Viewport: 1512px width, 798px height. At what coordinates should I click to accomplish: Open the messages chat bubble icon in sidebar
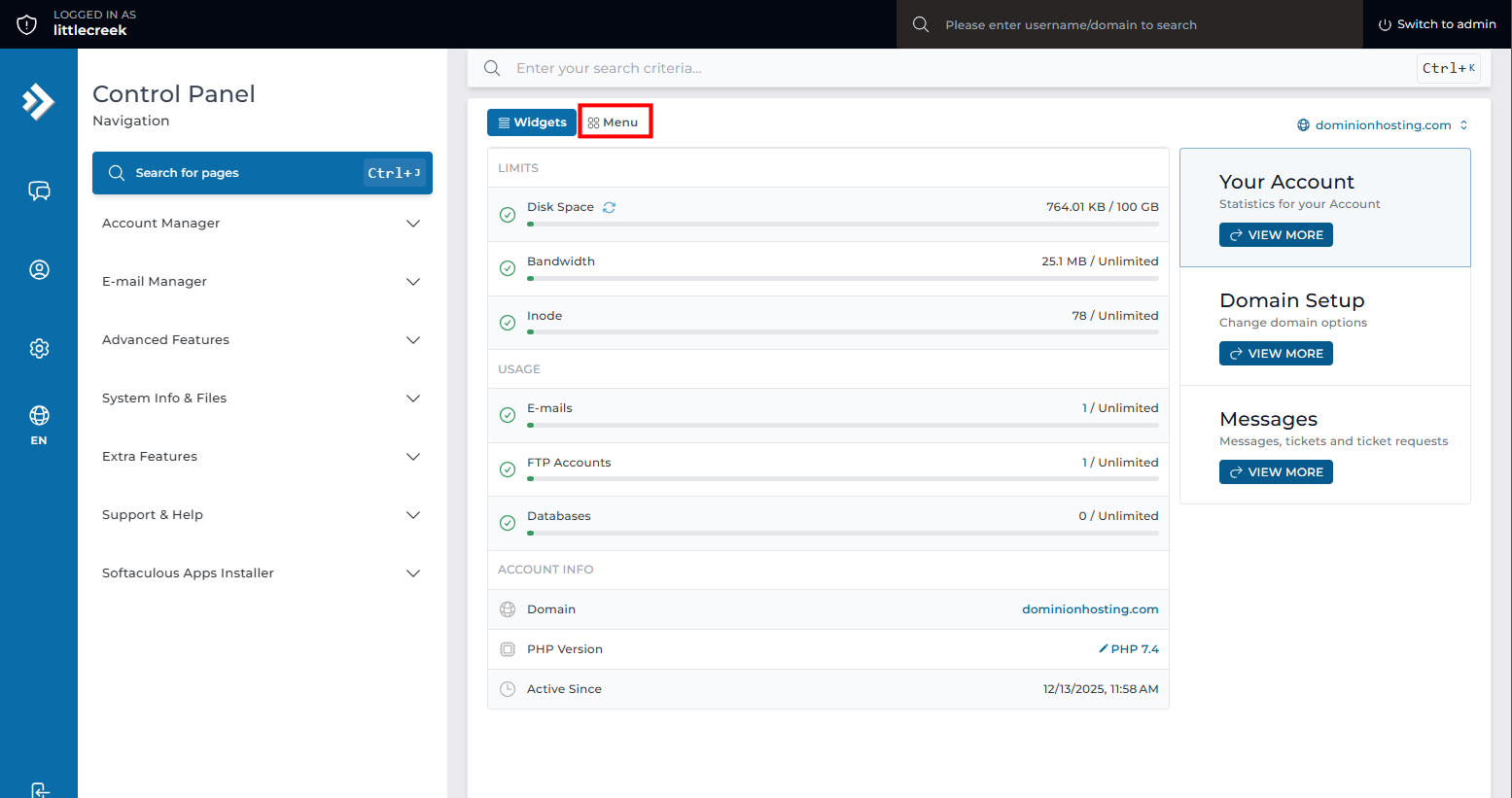tap(39, 191)
